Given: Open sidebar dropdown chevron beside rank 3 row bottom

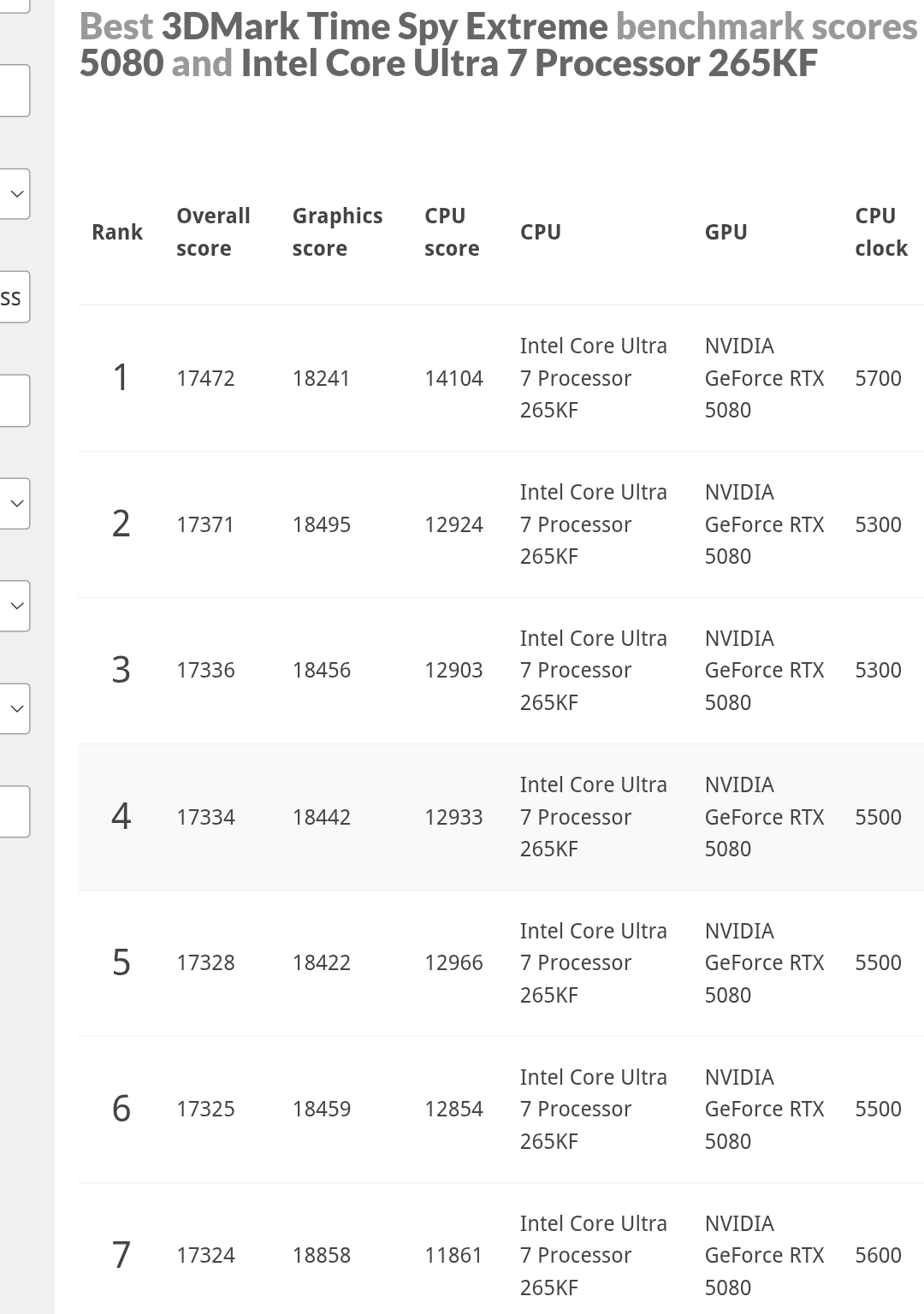Looking at the screenshot, I should tap(15, 708).
